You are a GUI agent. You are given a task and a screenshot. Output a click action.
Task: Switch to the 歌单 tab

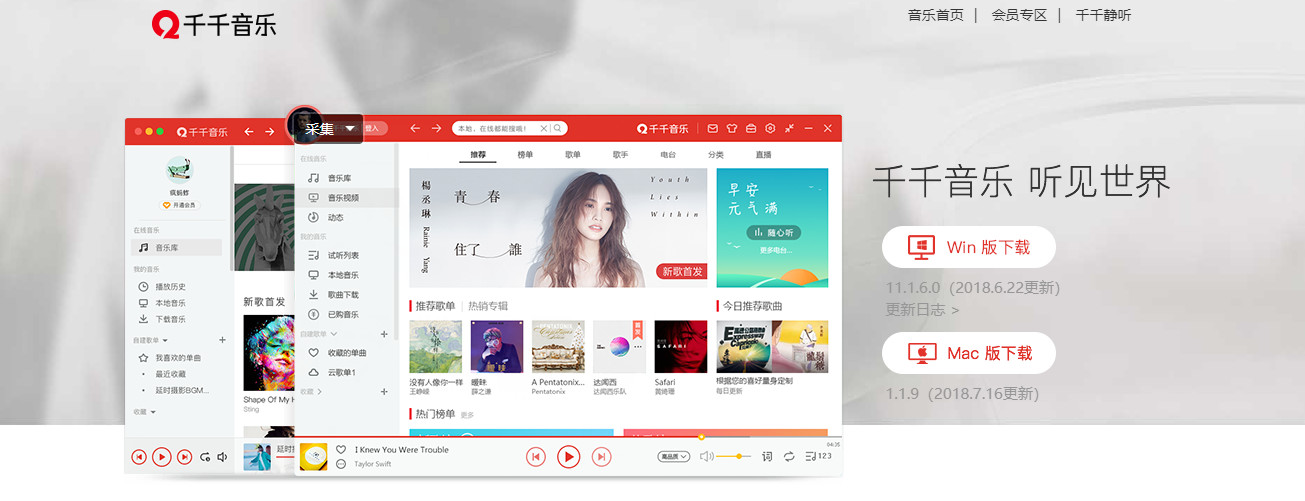572,155
